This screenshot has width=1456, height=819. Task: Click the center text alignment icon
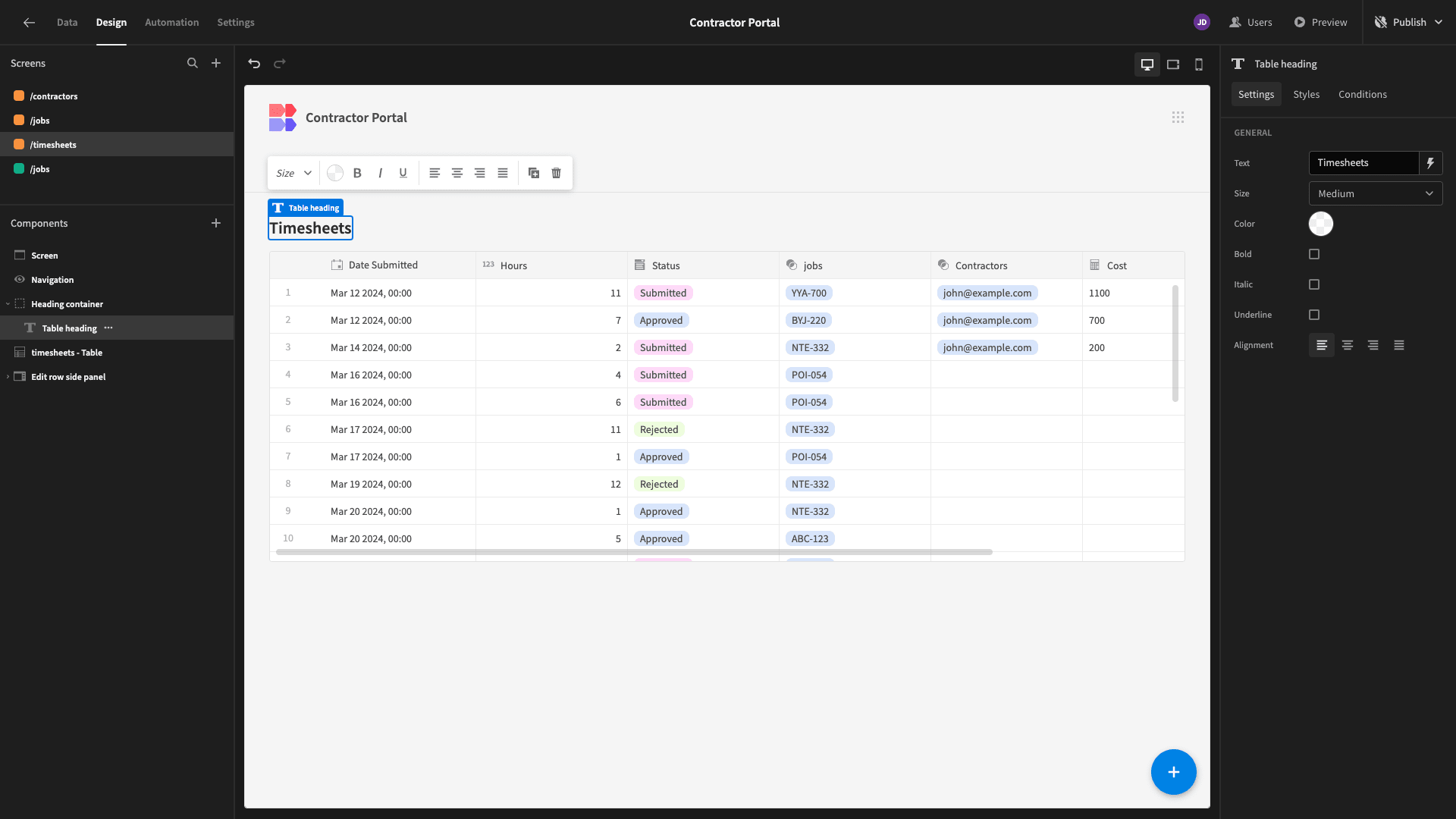pyautogui.click(x=457, y=173)
